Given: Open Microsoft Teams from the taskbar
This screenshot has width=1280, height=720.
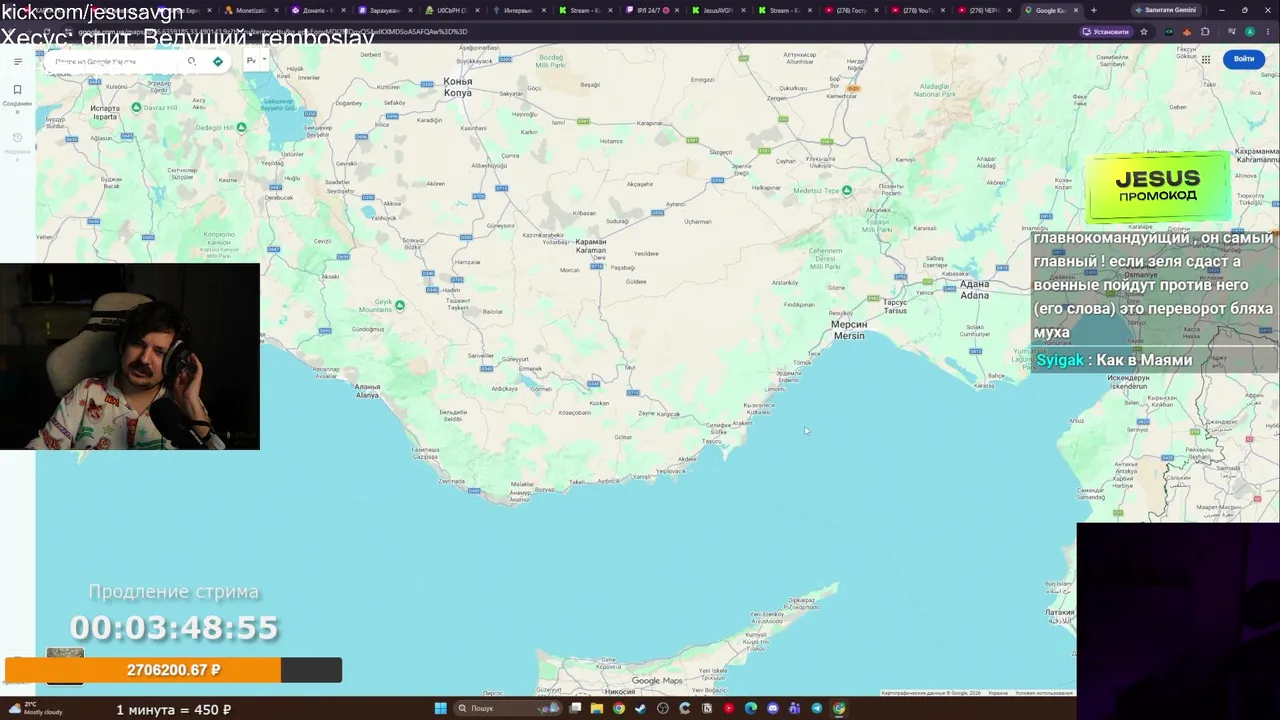Looking at the screenshot, I should tap(795, 708).
